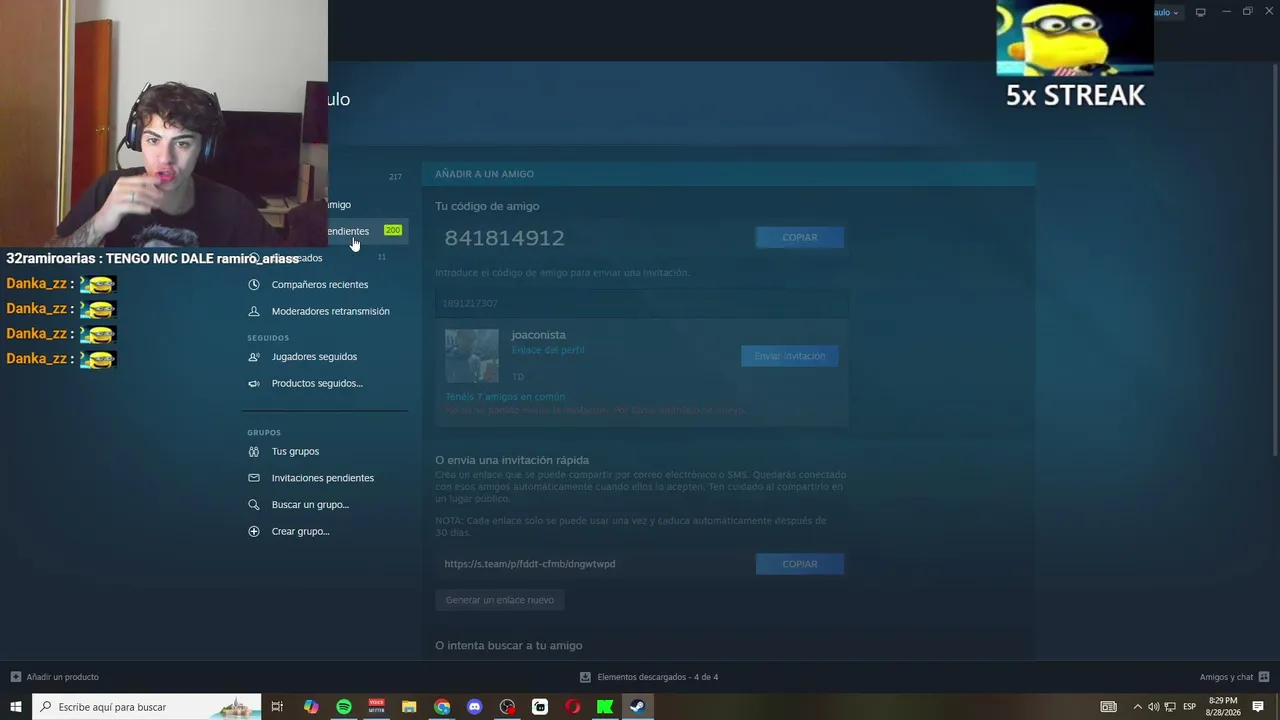Click the Invitaciones pendientes envelope icon
1280x720 pixels.
tap(254, 478)
